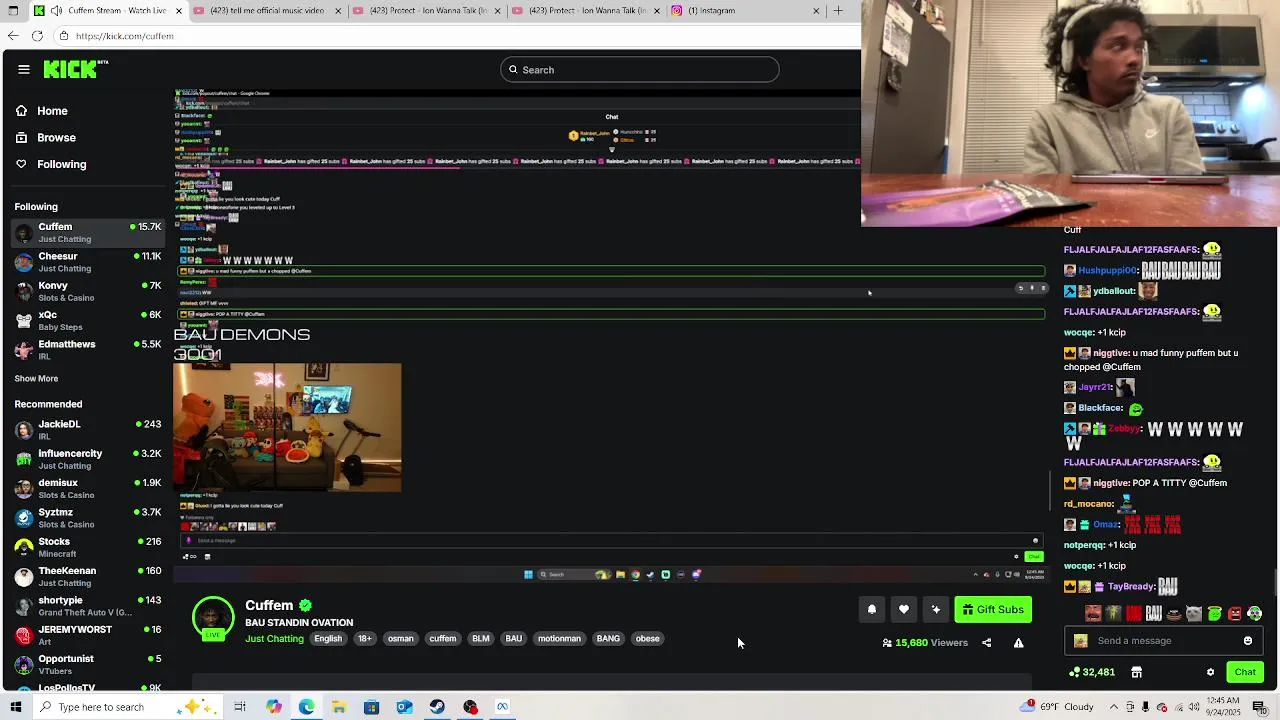Image resolution: width=1280 pixels, height=720 pixels.
Task: Go to the Home page in the sidebar
Action: click(x=52, y=111)
